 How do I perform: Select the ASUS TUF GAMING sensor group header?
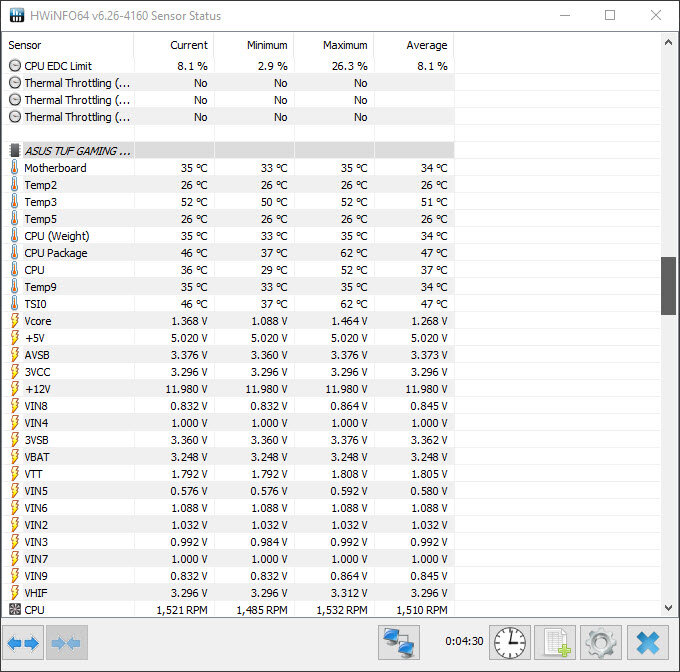(78, 151)
